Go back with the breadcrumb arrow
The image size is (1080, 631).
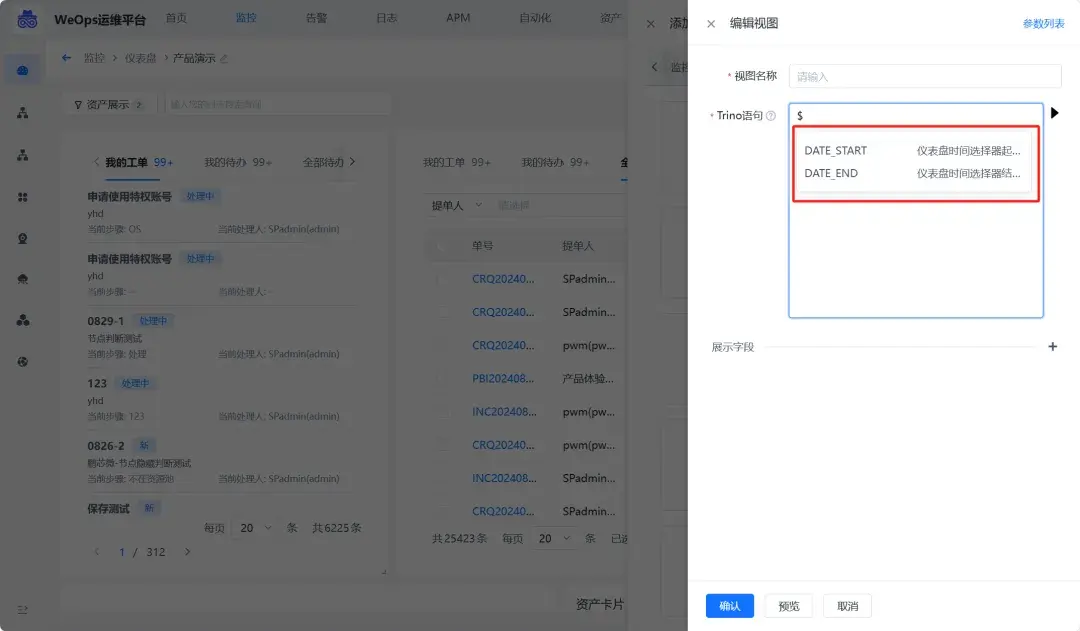click(x=66, y=58)
